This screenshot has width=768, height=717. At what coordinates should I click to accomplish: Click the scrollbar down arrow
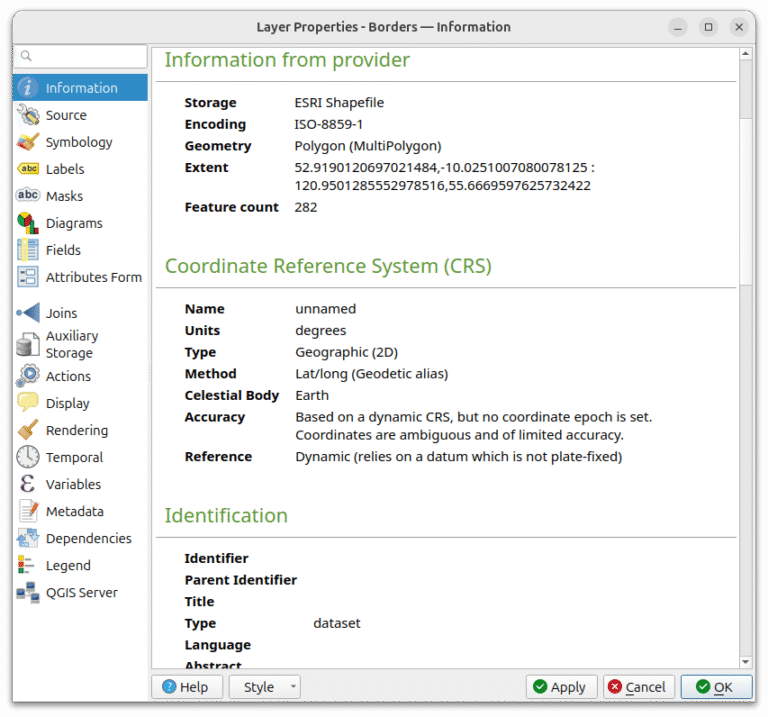745,662
